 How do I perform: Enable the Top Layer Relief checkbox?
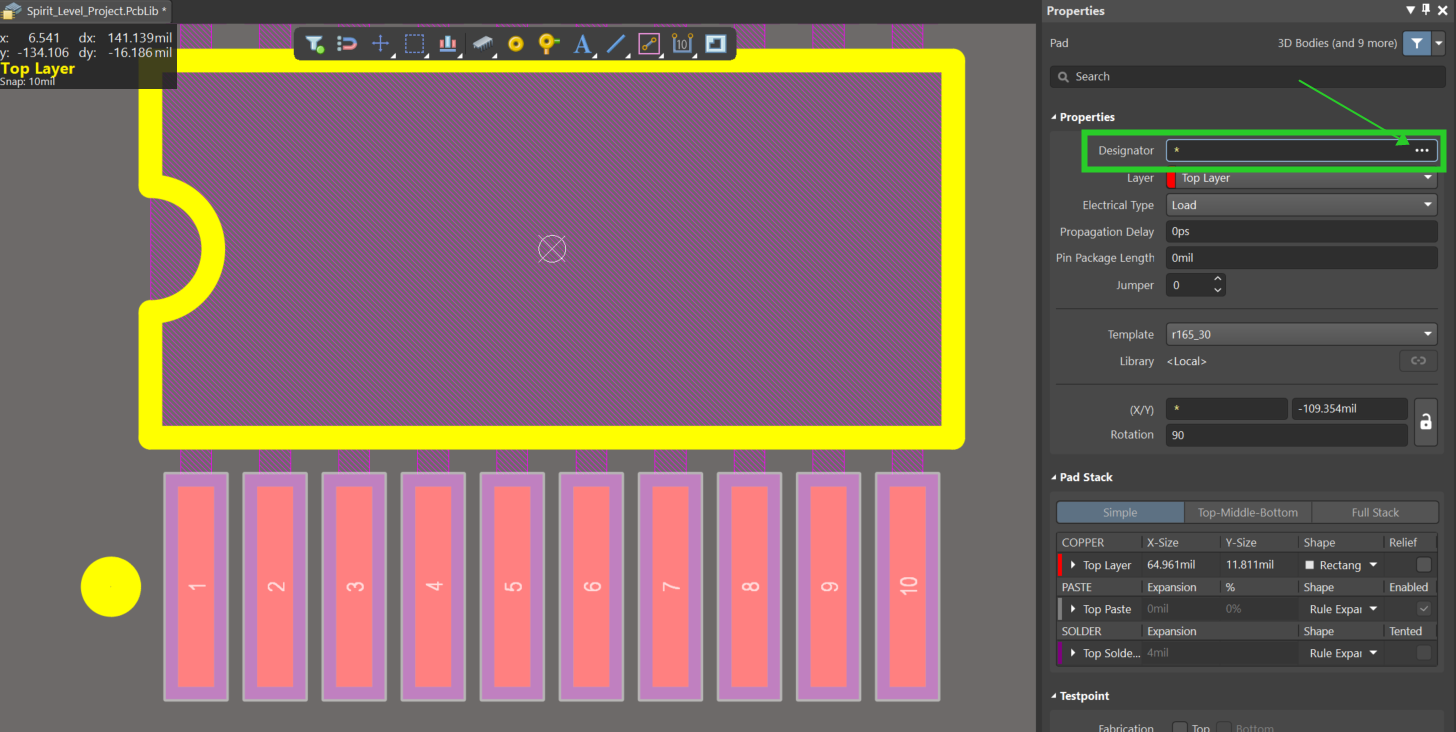[1423, 565]
